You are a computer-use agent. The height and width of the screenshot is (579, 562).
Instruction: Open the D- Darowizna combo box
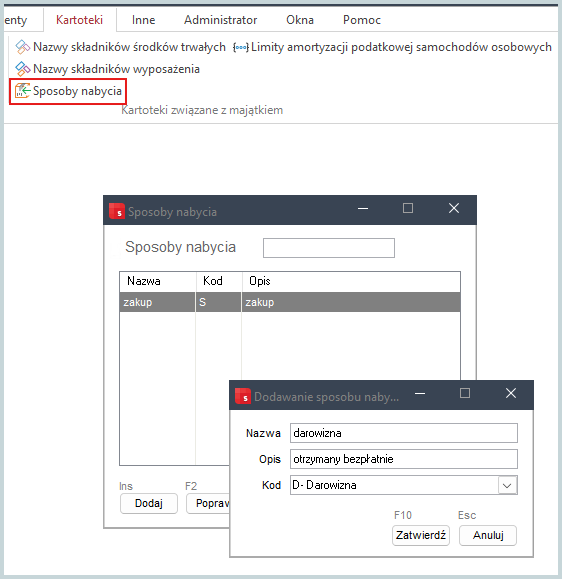(404, 485)
